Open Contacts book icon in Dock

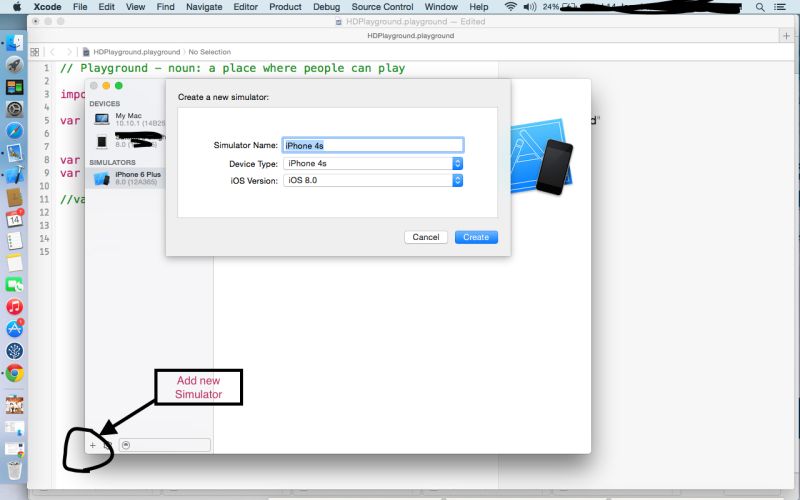[14, 197]
